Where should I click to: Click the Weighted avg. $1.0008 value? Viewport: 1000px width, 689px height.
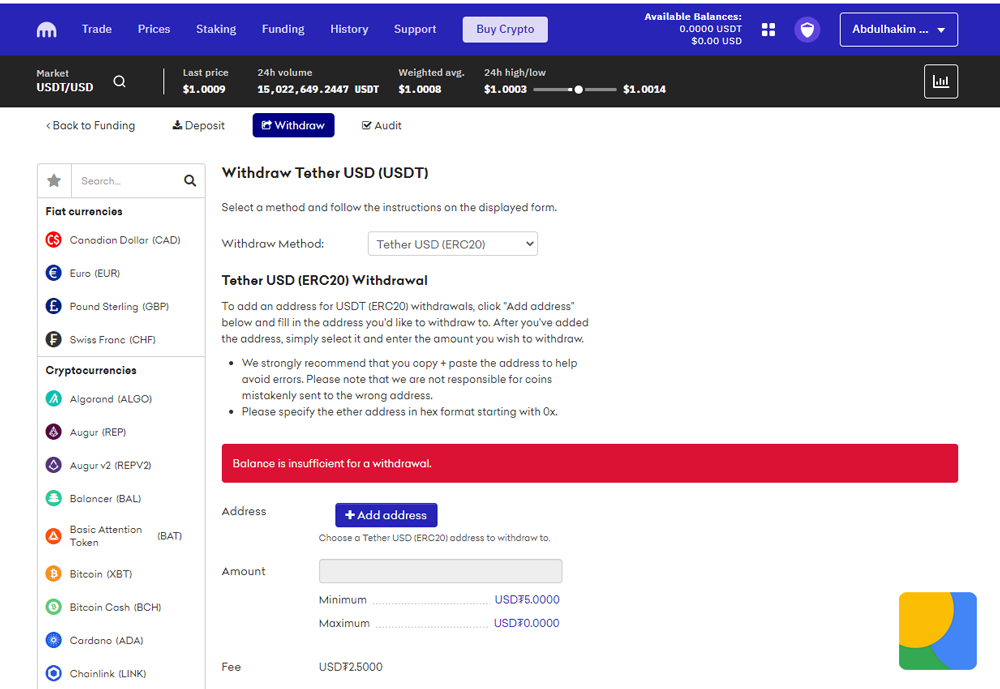click(x=420, y=89)
